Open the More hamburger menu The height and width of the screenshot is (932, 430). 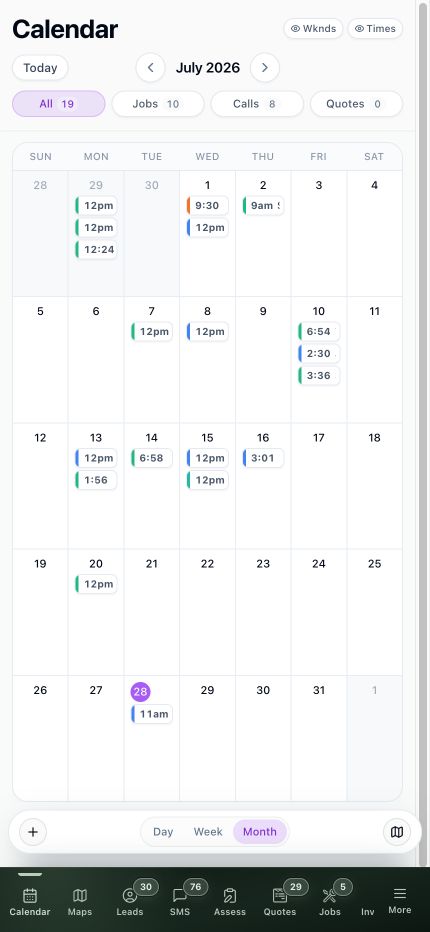(400, 893)
